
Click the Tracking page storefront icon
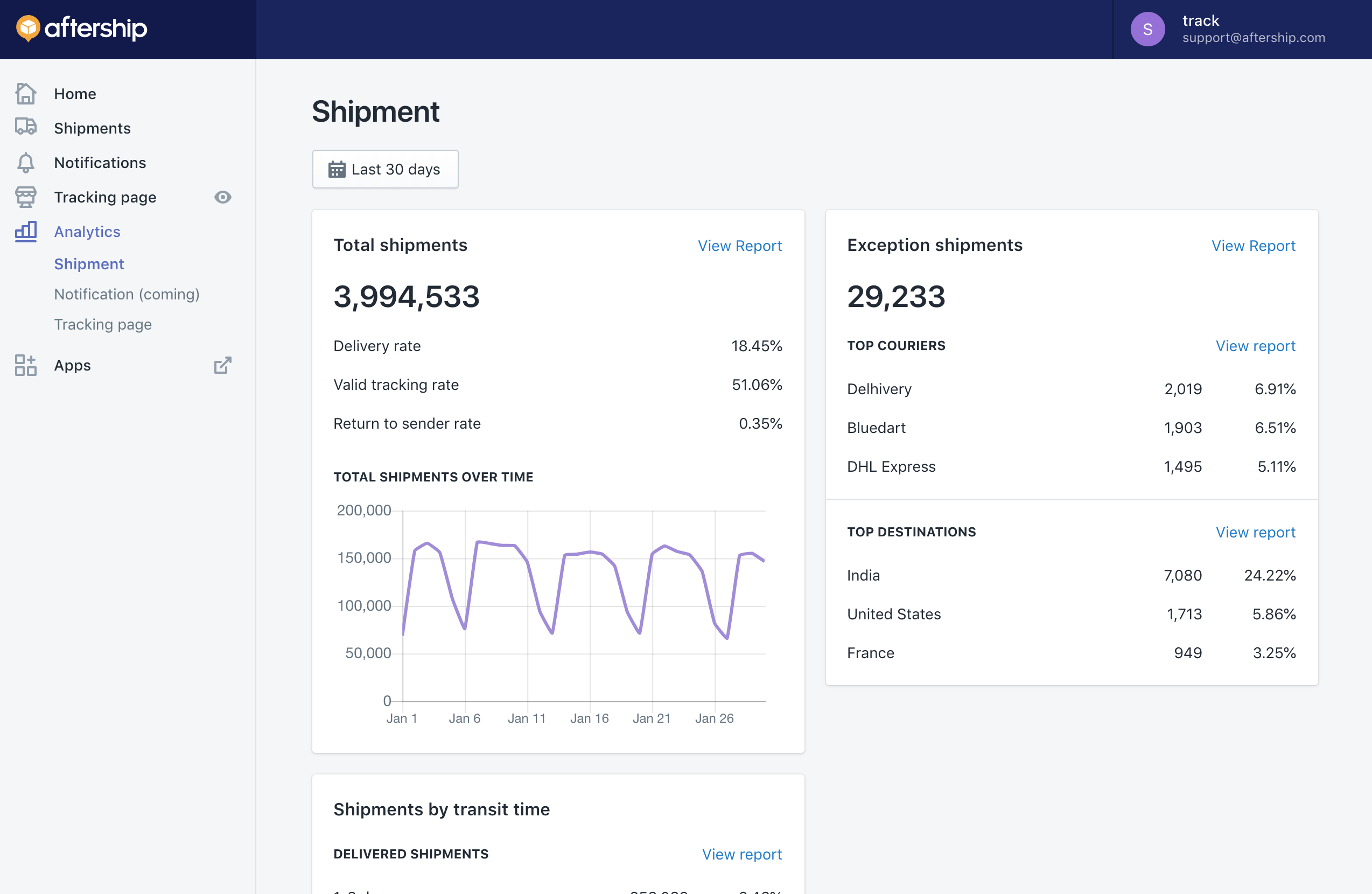(x=25, y=197)
